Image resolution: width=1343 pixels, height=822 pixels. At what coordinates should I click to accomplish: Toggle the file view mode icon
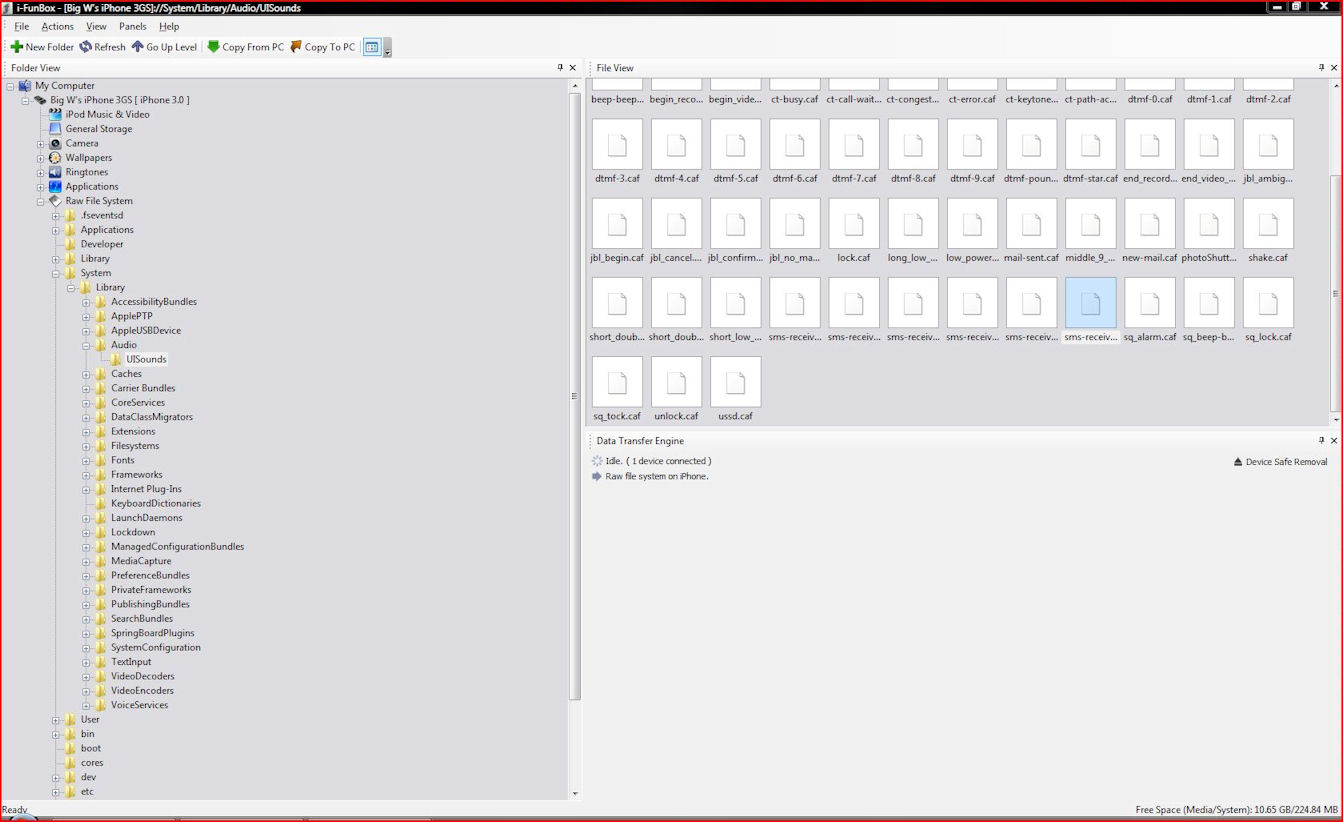(372, 47)
